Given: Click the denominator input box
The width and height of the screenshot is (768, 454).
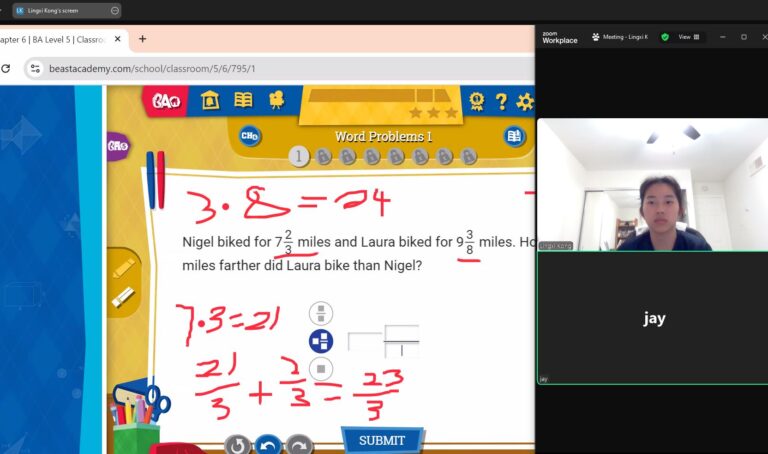Looking at the screenshot, I should (402, 350).
